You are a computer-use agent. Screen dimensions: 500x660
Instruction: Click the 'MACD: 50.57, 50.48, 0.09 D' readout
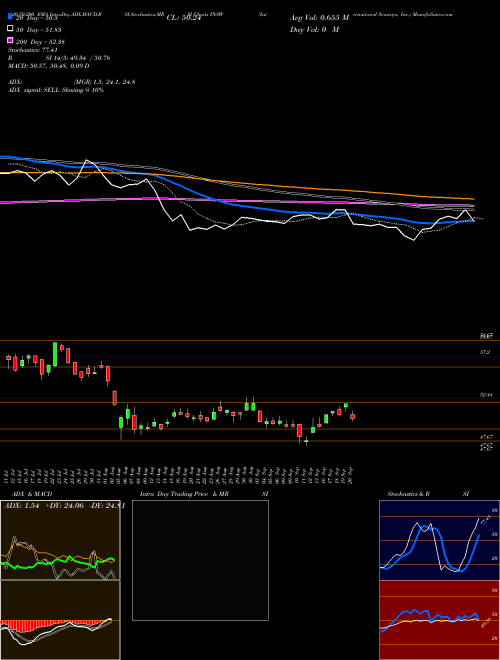point(48,66)
